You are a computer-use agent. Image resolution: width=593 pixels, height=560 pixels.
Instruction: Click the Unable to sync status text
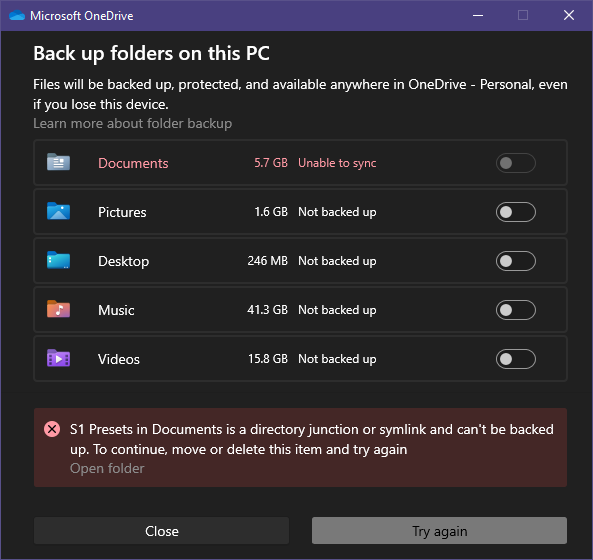337,163
